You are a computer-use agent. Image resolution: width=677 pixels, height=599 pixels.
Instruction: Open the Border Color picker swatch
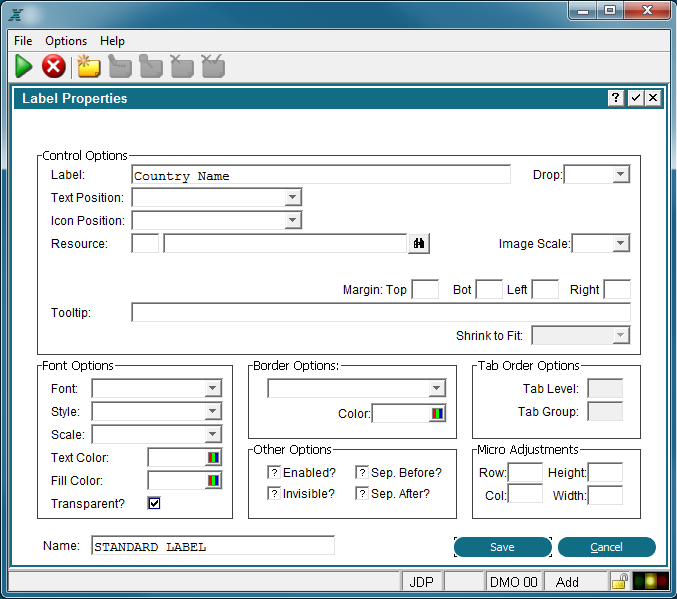click(x=437, y=414)
